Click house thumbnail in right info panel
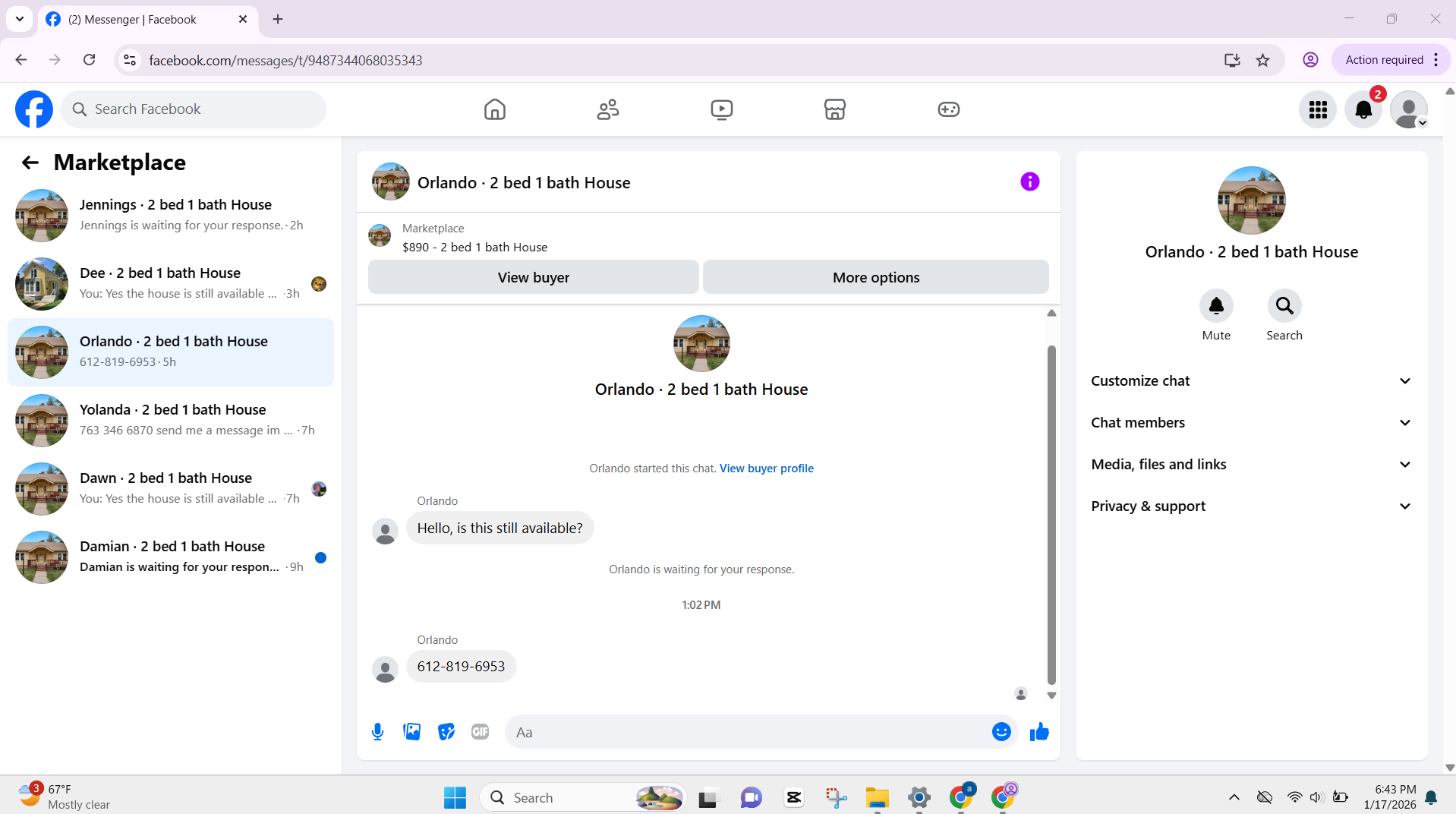Image resolution: width=1456 pixels, height=814 pixels. pos(1251,200)
